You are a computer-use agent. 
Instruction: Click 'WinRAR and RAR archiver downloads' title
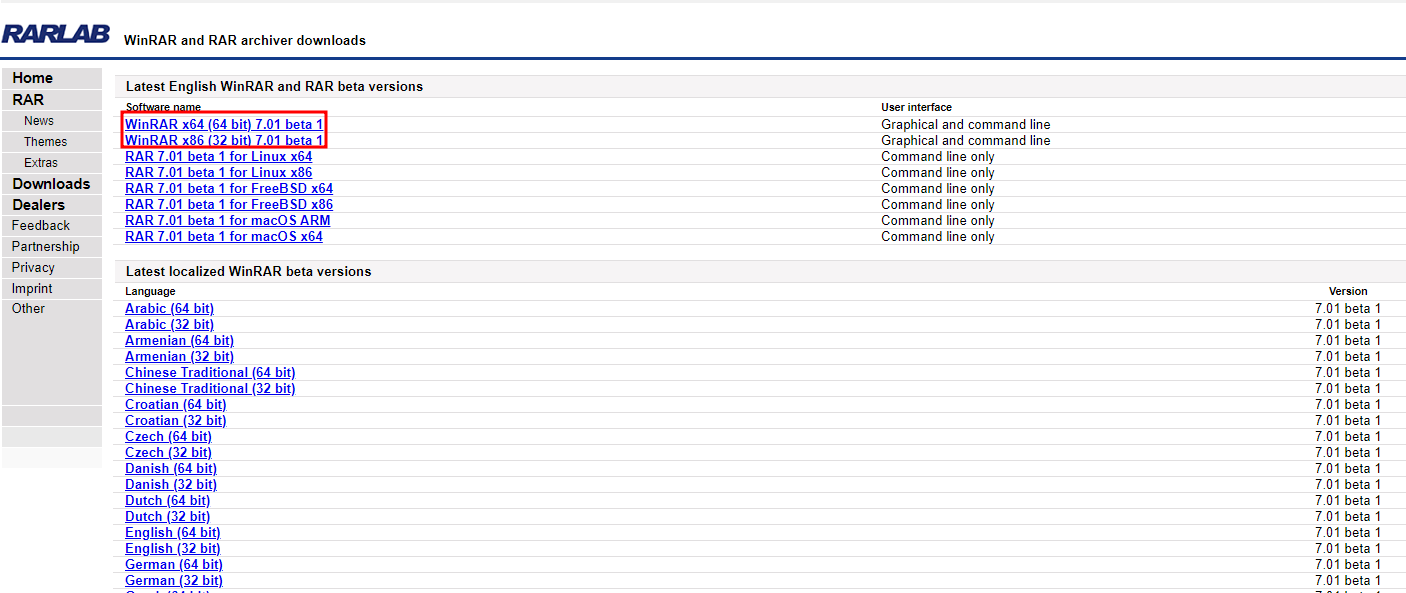pos(244,41)
